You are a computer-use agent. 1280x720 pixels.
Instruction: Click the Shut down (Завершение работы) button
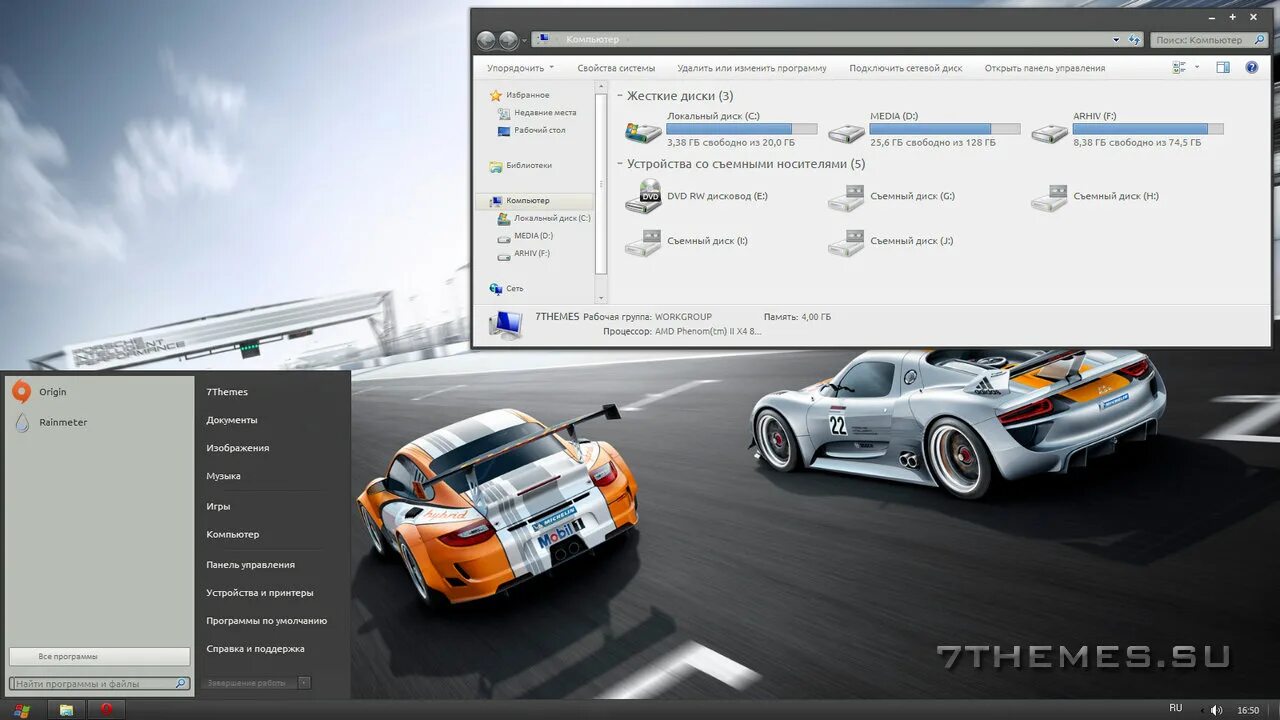247,683
